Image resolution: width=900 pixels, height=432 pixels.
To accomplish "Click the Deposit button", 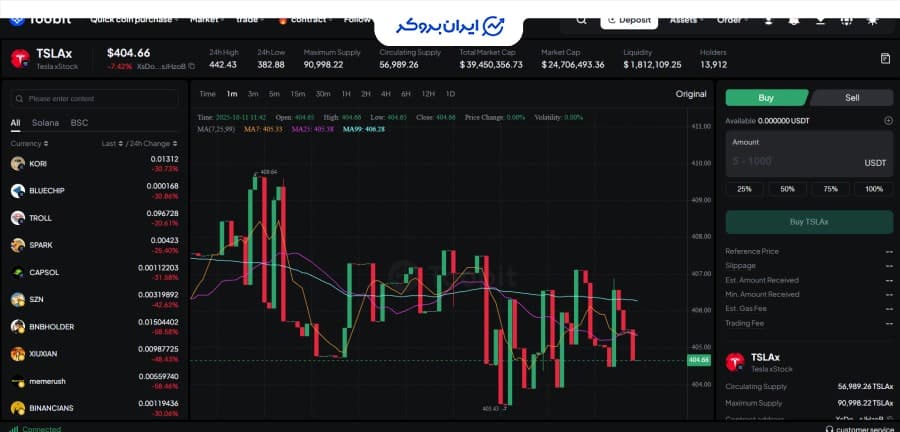I will [629, 19].
